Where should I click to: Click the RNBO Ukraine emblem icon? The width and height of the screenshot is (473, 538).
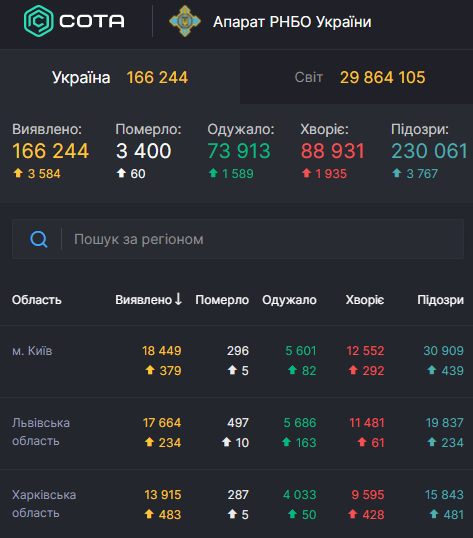click(185, 21)
